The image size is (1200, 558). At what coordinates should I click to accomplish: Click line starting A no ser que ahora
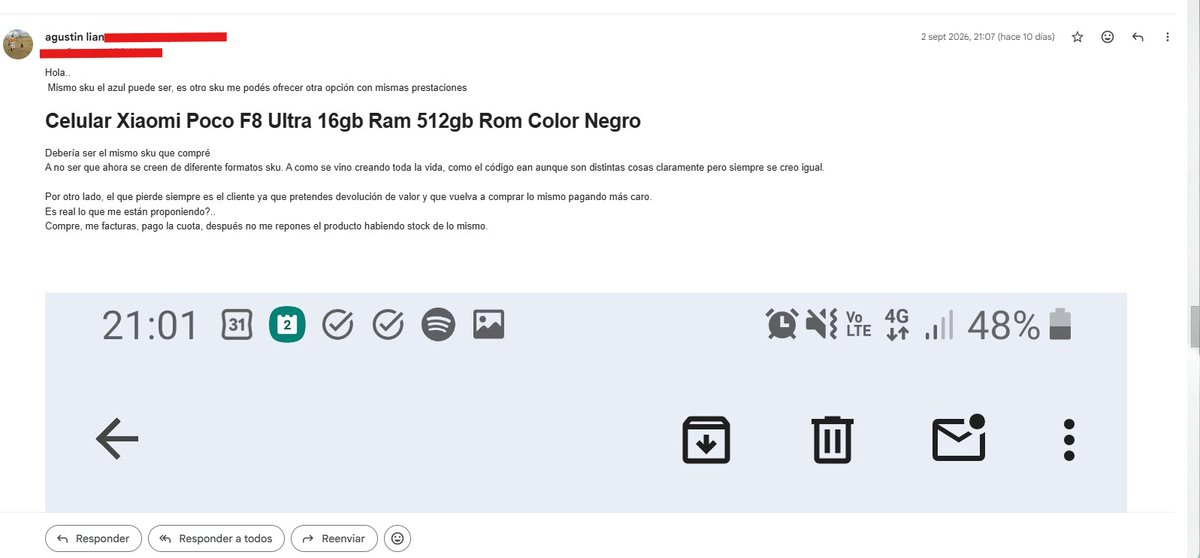(x=435, y=168)
